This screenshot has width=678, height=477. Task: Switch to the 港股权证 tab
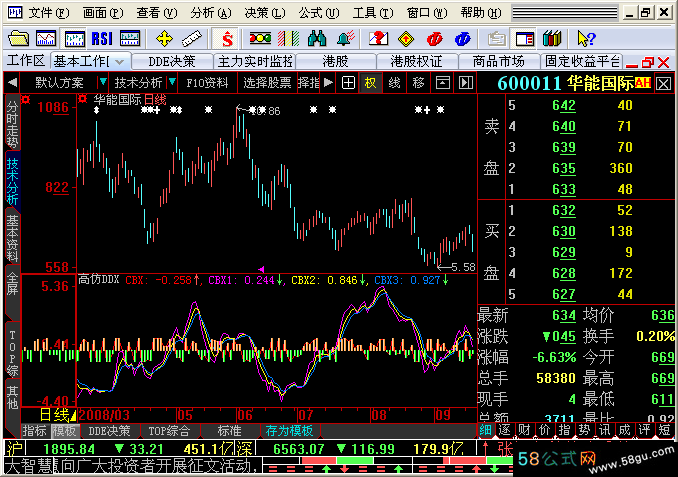(416, 61)
